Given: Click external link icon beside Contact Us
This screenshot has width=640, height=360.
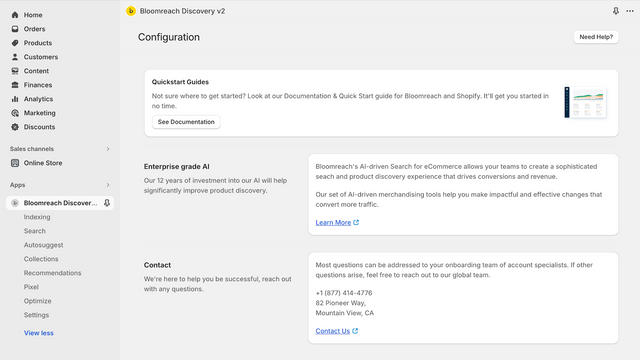Looking at the screenshot, I should click(355, 331).
